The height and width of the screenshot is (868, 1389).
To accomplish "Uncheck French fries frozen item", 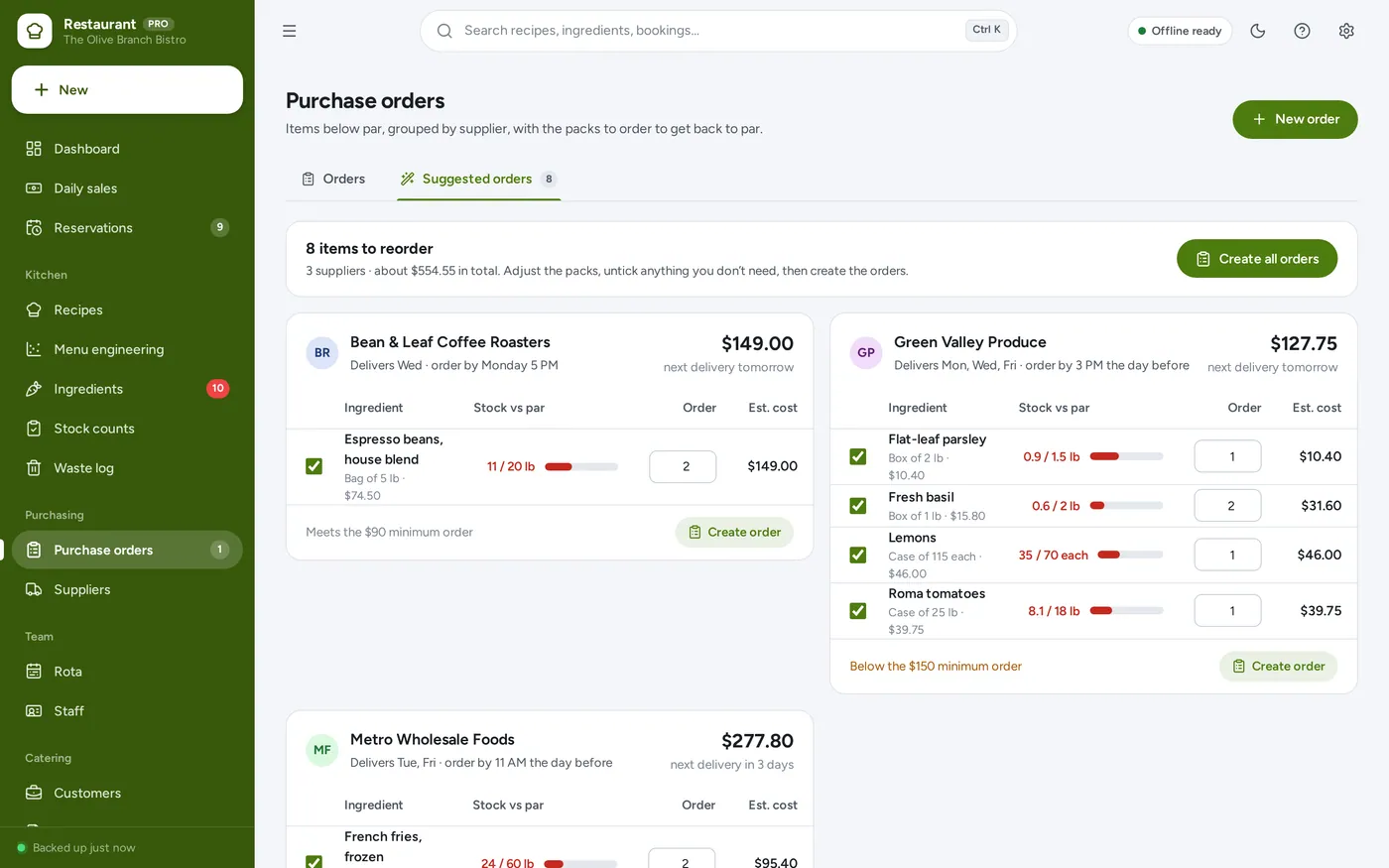I will tap(314, 862).
